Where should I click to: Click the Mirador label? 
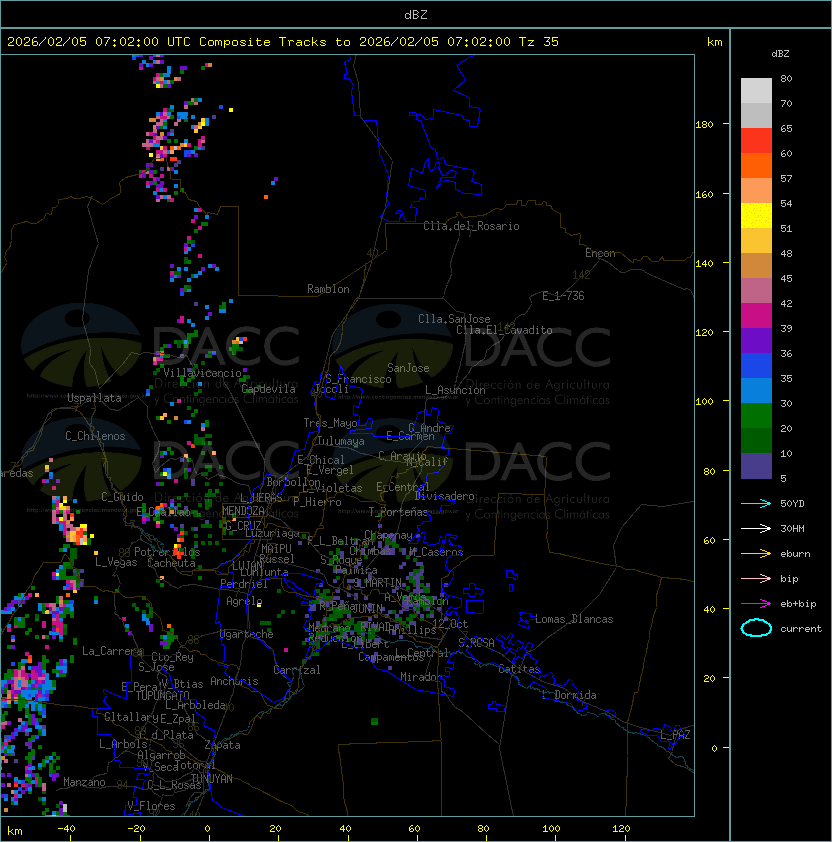coord(421,677)
